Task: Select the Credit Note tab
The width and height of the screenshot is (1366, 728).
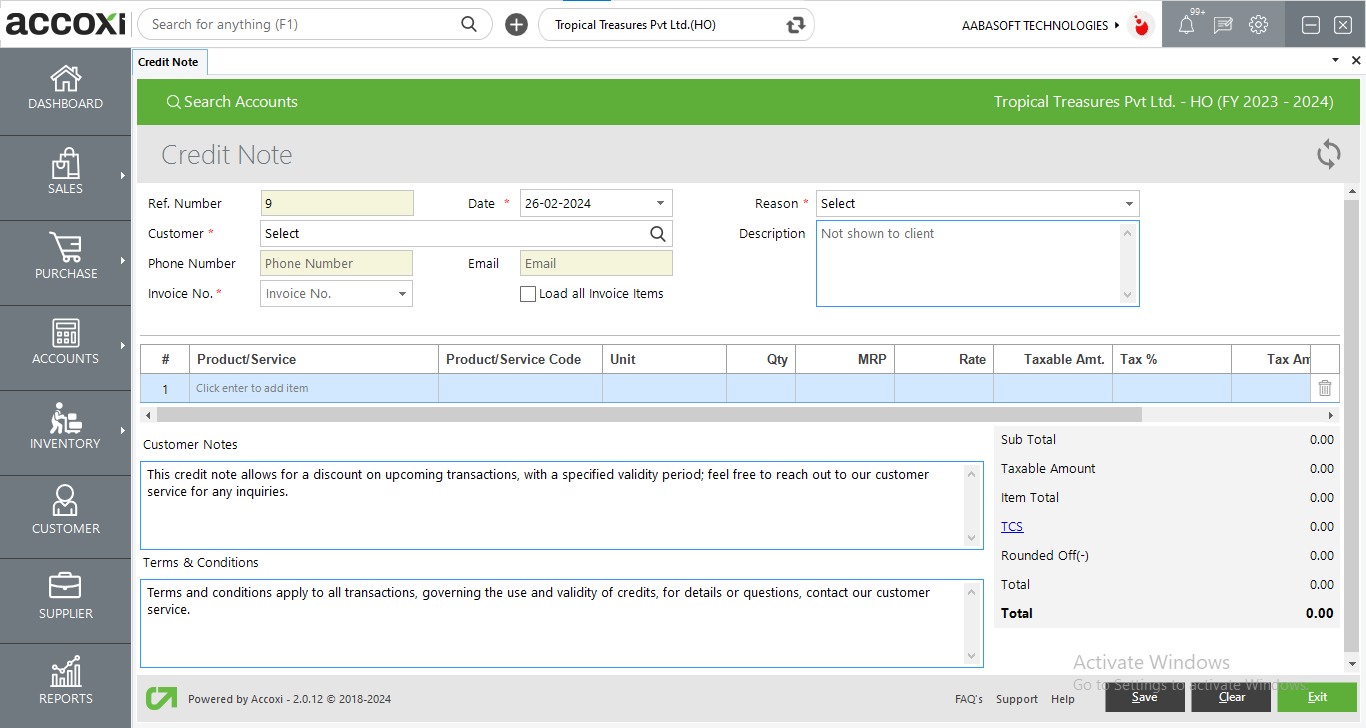Action: click(x=168, y=62)
